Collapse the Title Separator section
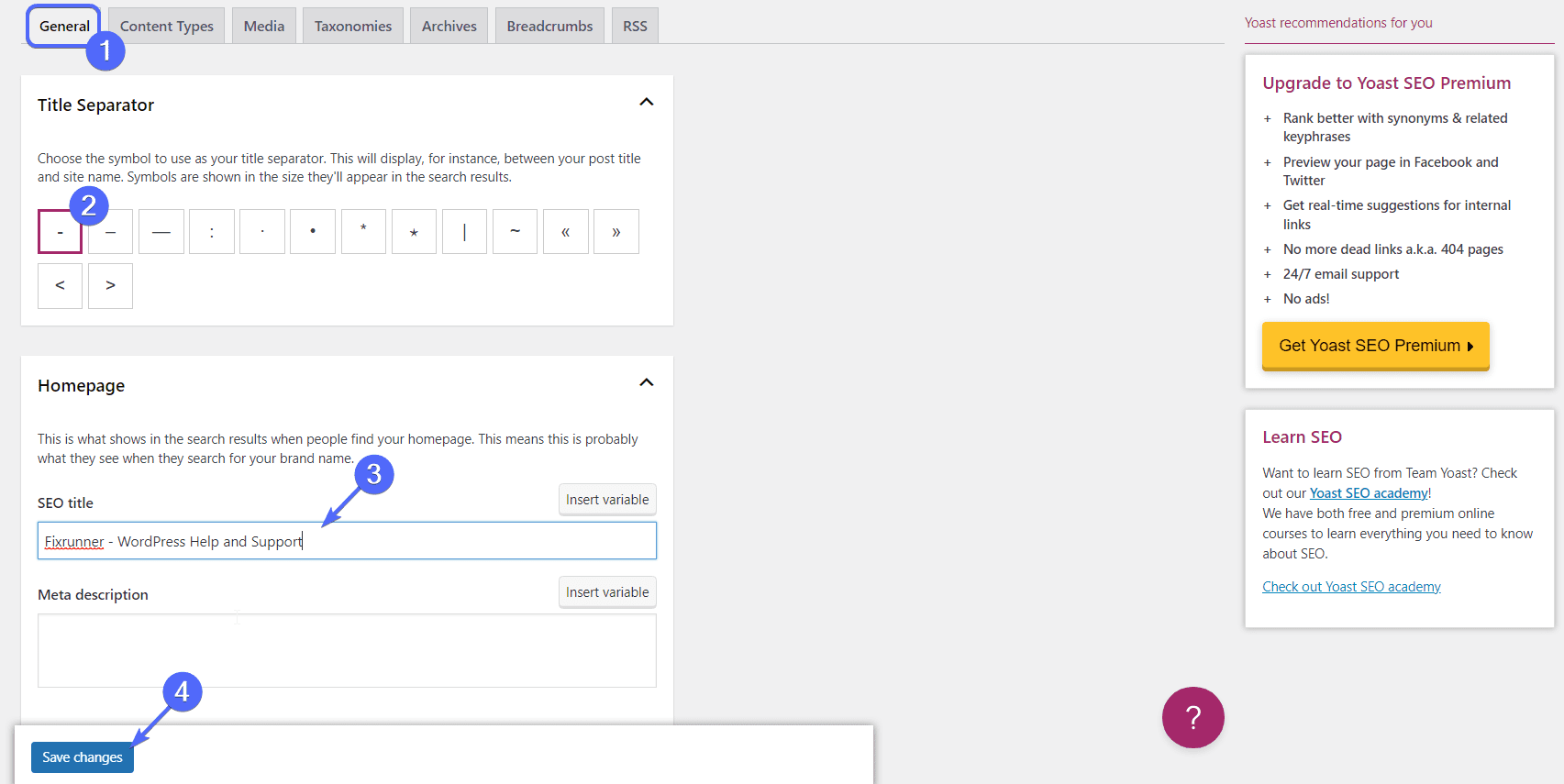This screenshot has height=784, width=1564. point(647,102)
